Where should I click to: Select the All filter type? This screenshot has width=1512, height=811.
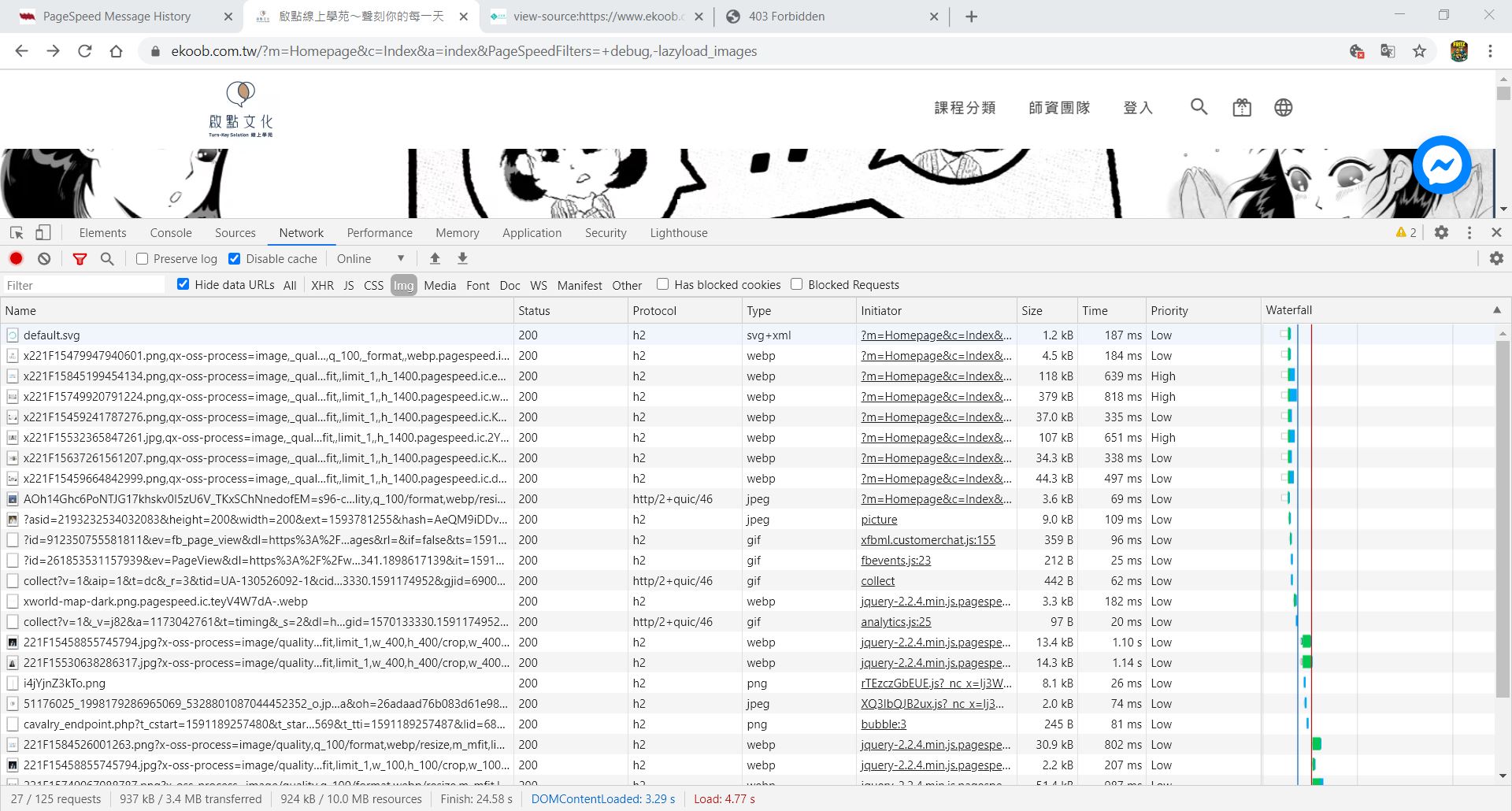click(290, 285)
